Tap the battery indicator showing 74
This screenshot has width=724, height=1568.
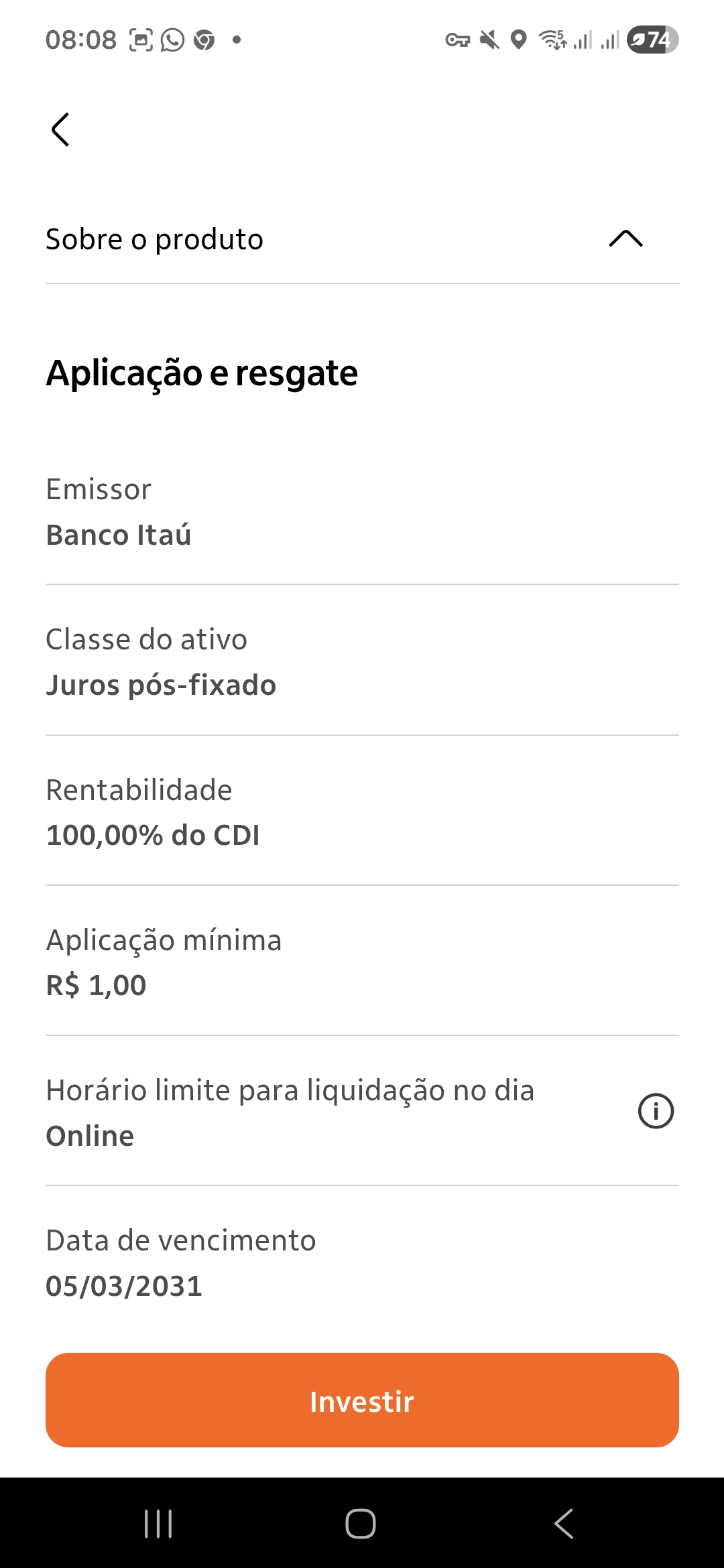click(x=652, y=40)
